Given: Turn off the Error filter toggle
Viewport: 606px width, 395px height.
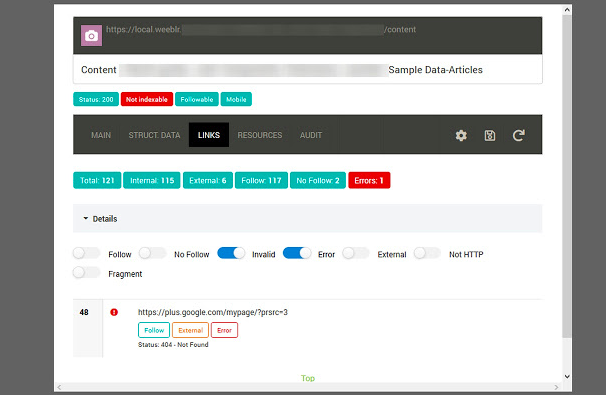Looking at the screenshot, I should pos(297,254).
